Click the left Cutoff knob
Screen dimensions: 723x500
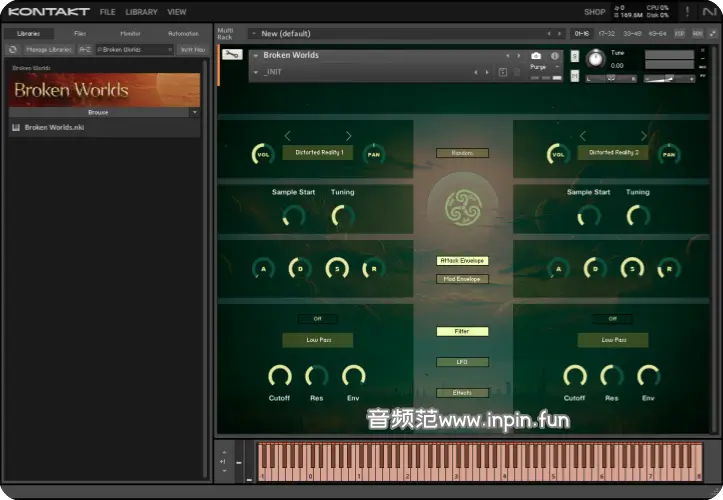(x=279, y=376)
